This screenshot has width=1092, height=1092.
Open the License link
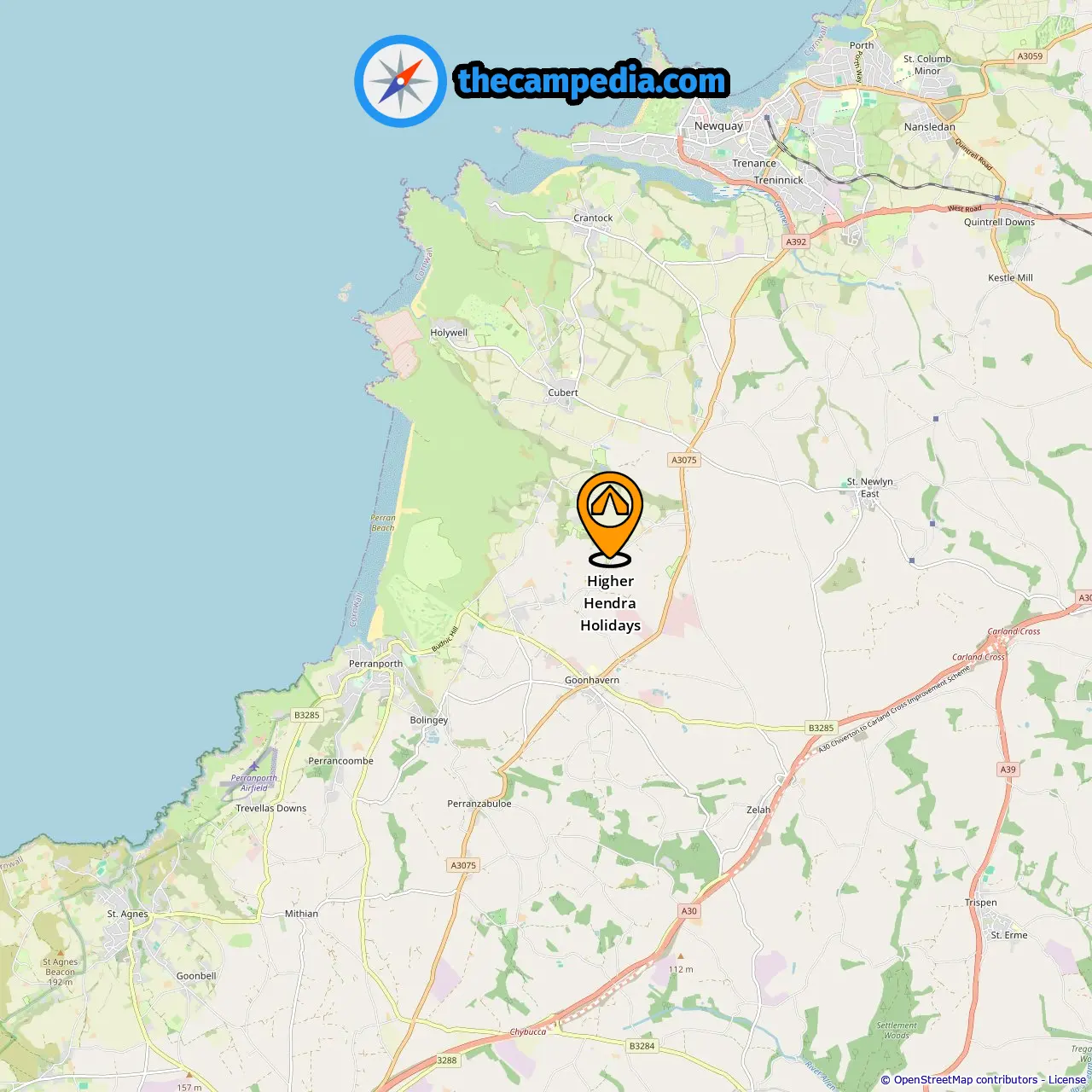pyautogui.click(x=1067, y=1080)
